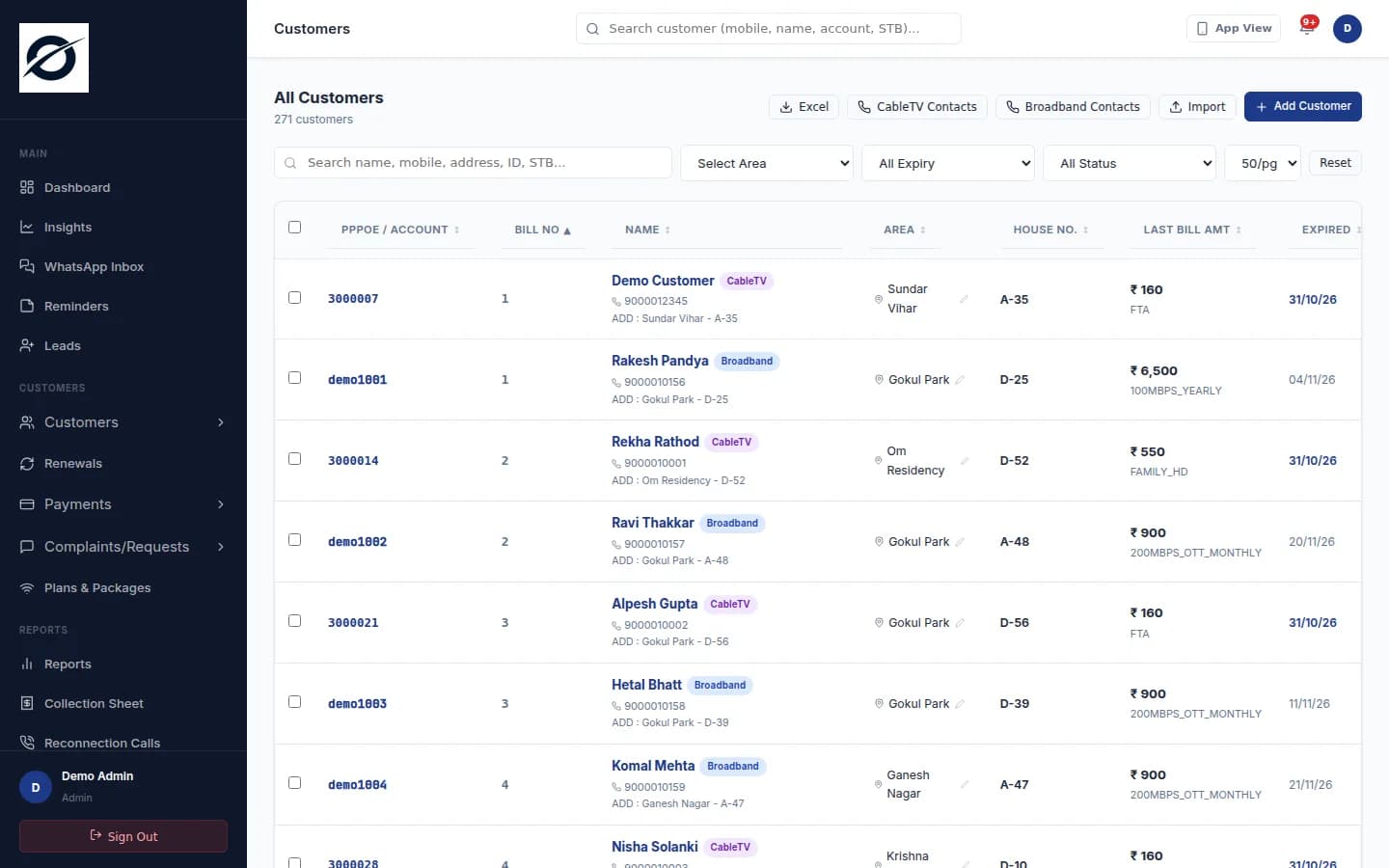Check the Rakesh Pandya row checkbox
Screen dimensions: 1389x868
point(295,378)
